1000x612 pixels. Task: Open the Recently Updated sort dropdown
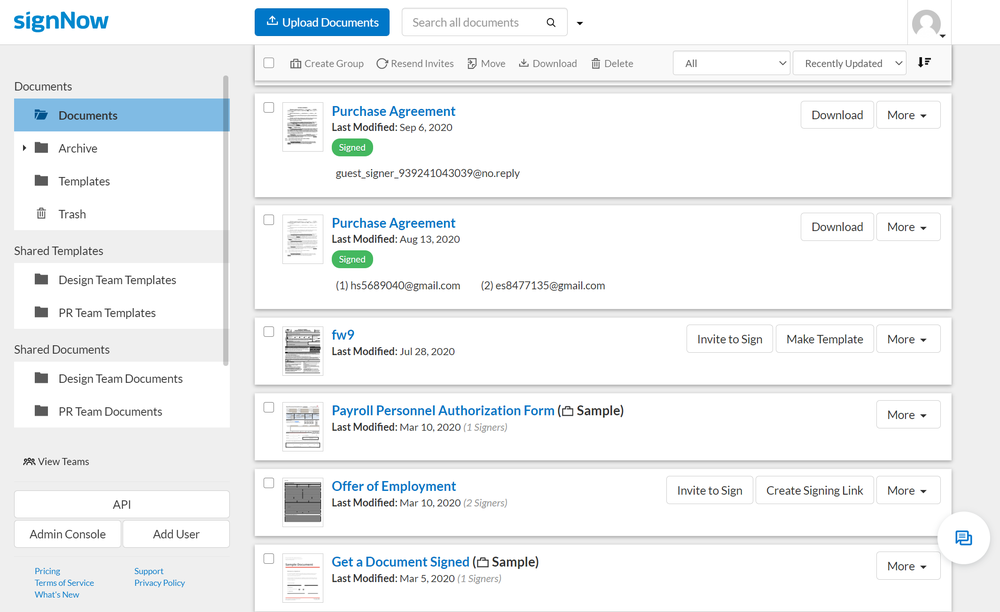pyautogui.click(x=849, y=63)
